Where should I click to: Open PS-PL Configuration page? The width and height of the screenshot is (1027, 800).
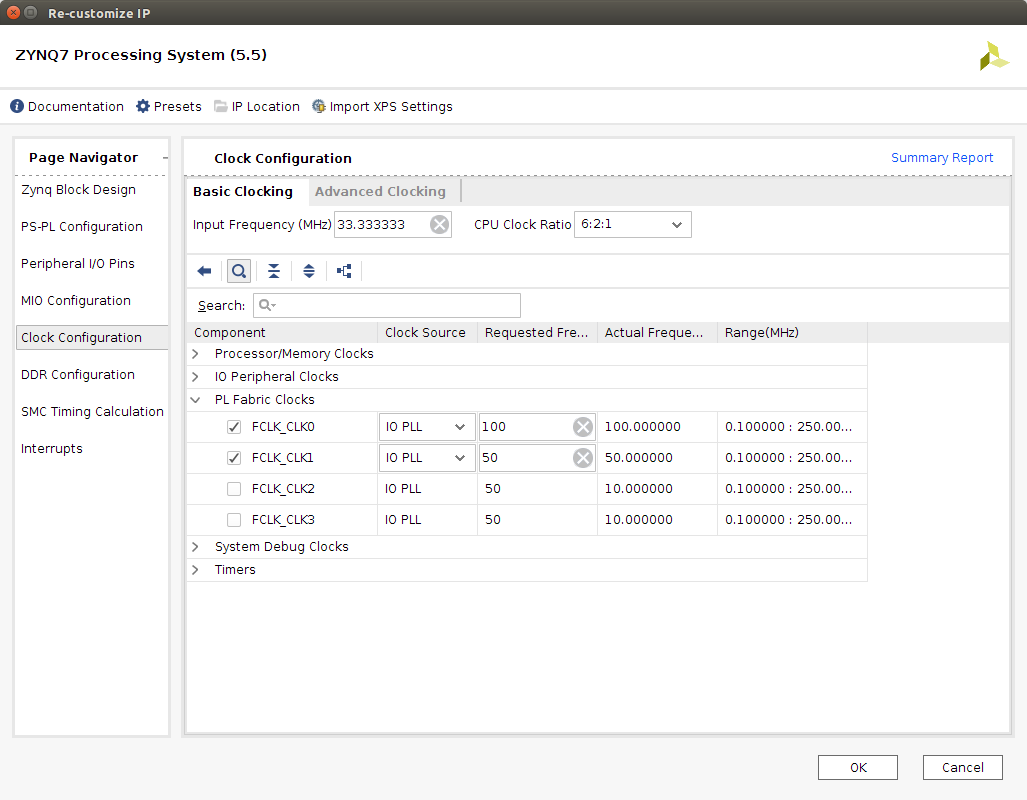click(x=82, y=227)
